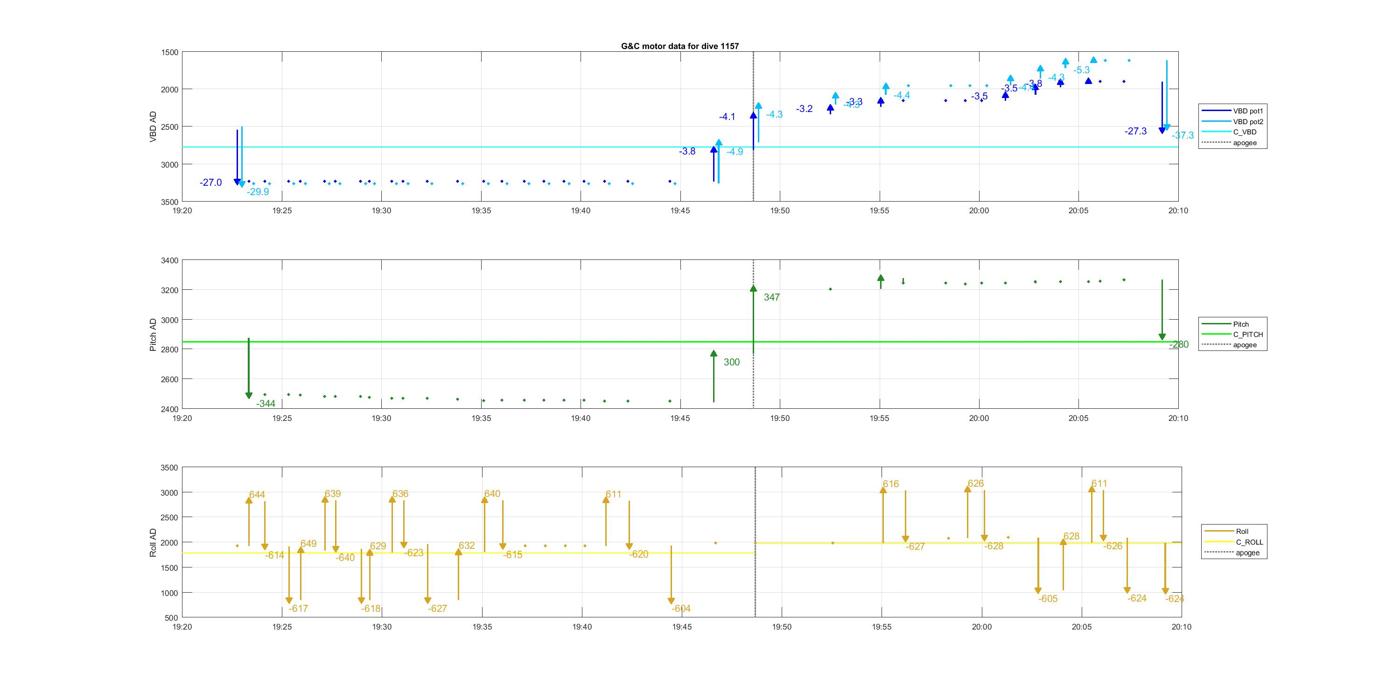Click the '-604' roll data label

(680, 608)
